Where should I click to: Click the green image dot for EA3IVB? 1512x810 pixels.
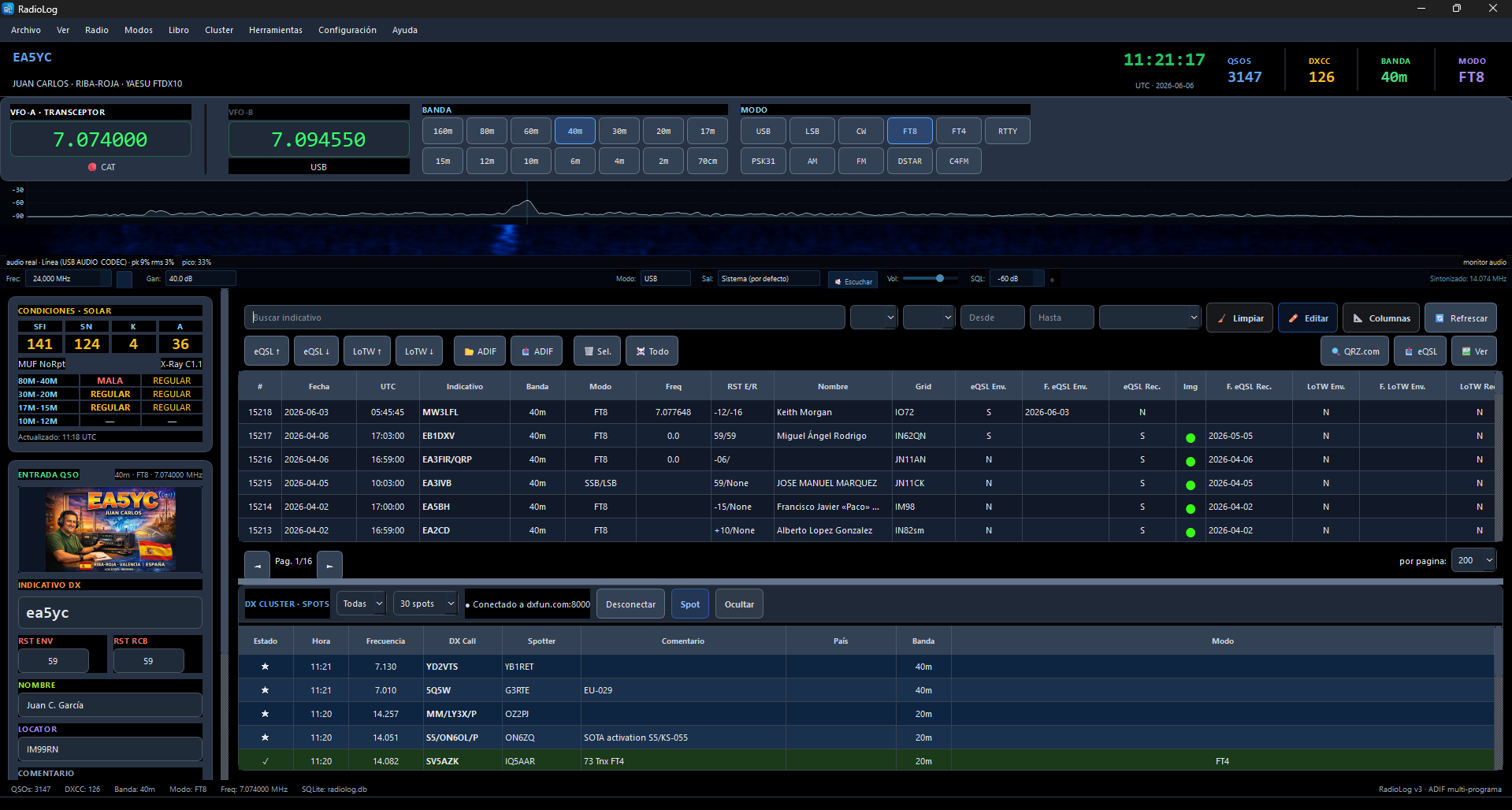1191,485
